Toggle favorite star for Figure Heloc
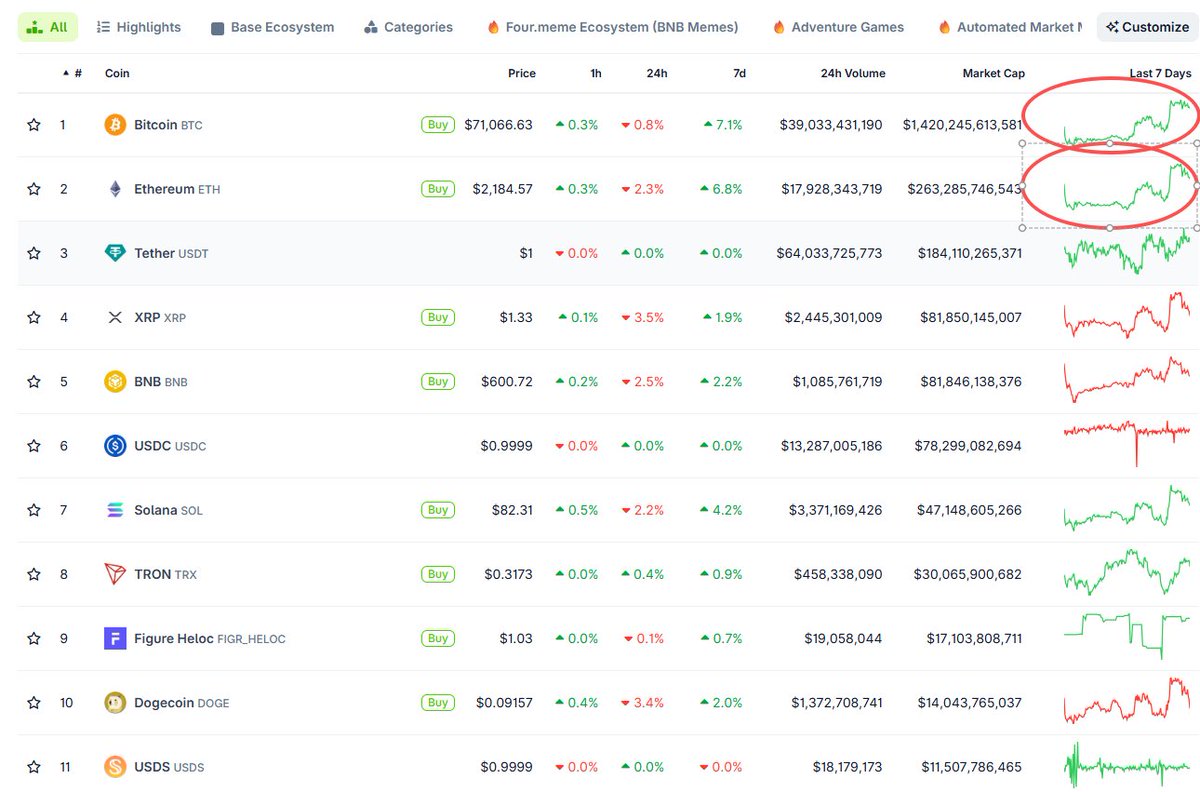Viewport: 1200px width, 792px height. (34, 638)
